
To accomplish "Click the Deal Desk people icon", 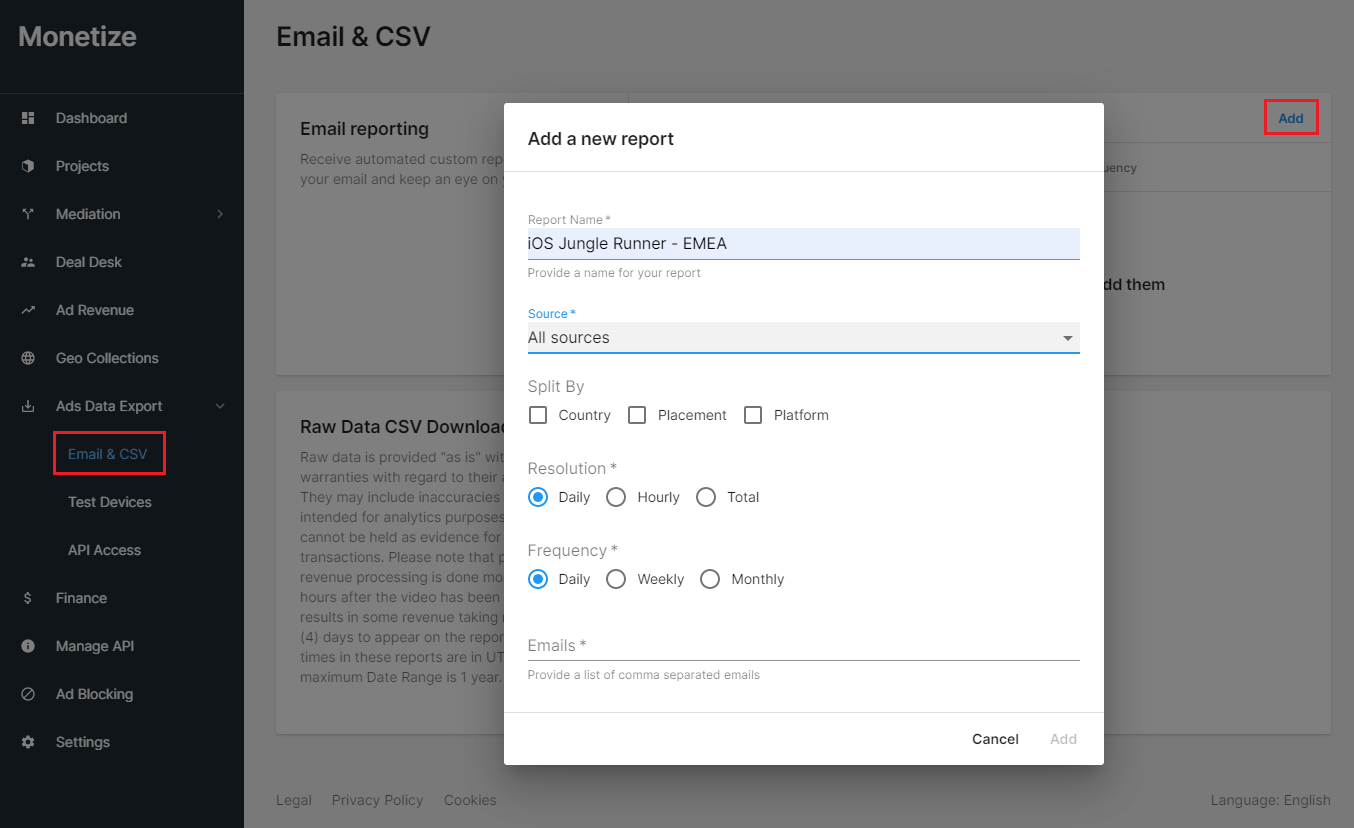I will click(28, 262).
